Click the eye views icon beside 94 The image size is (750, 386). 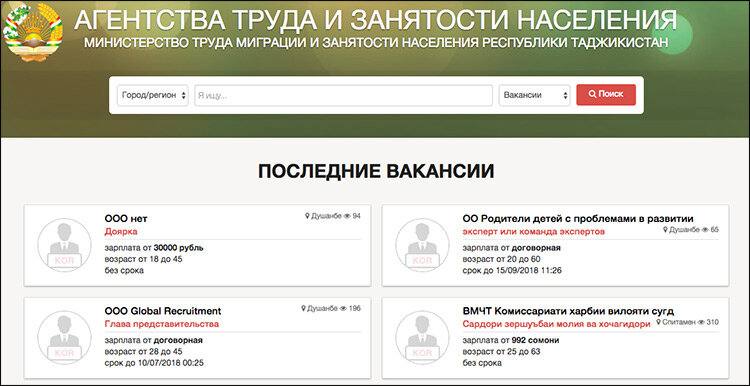[x=347, y=216]
